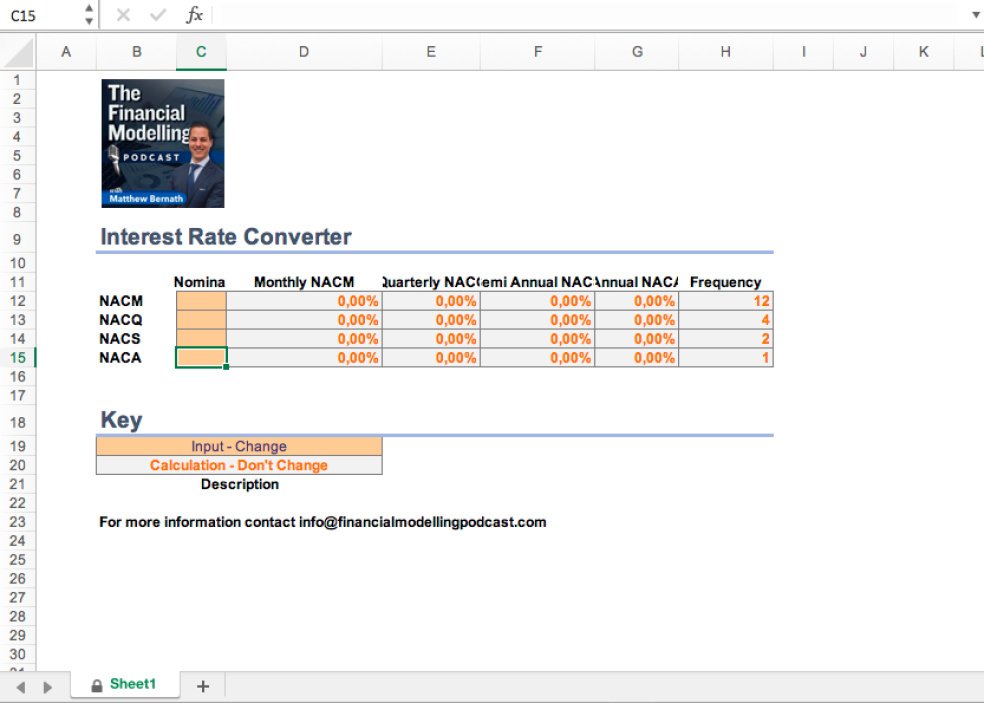
Task: Click the plus icon to add a new sheet
Action: coord(202,684)
